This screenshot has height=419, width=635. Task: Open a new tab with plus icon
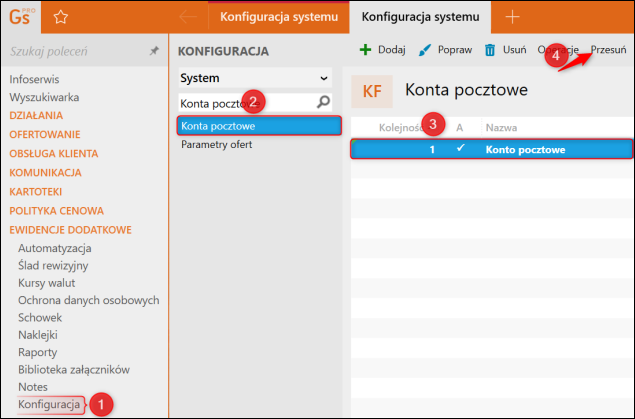pos(512,17)
